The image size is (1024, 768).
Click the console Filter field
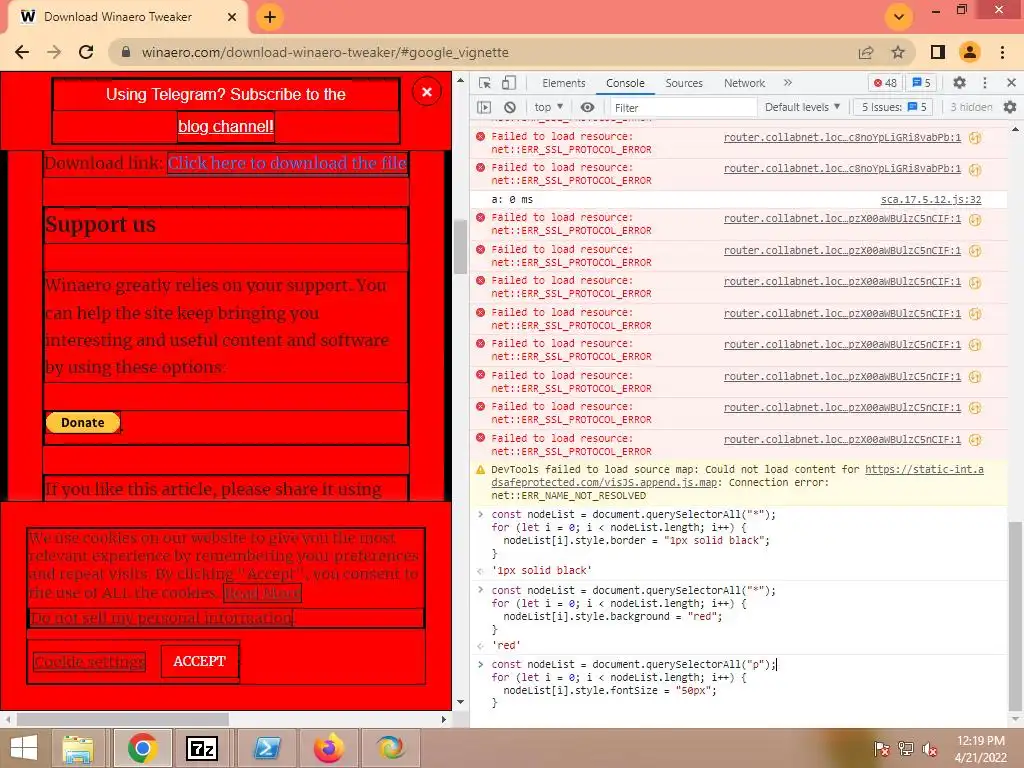(x=684, y=108)
